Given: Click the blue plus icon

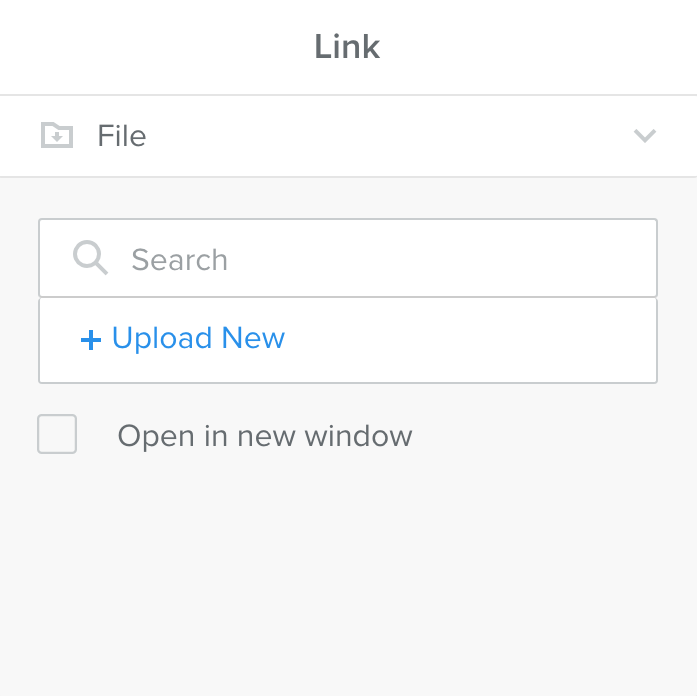Looking at the screenshot, I should 91,340.
